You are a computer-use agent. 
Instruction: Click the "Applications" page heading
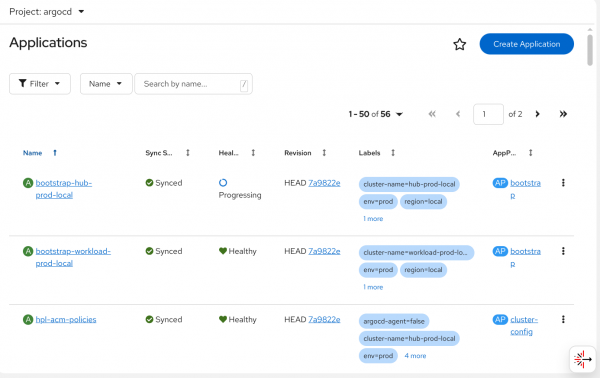(48, 43)
